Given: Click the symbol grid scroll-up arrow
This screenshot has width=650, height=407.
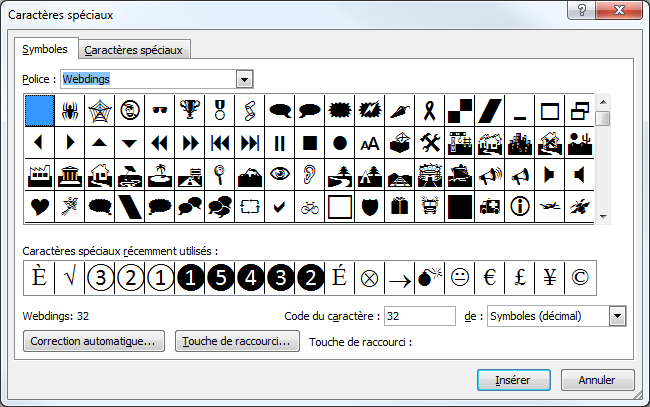Looking at the screenshot, I should 603,102.
